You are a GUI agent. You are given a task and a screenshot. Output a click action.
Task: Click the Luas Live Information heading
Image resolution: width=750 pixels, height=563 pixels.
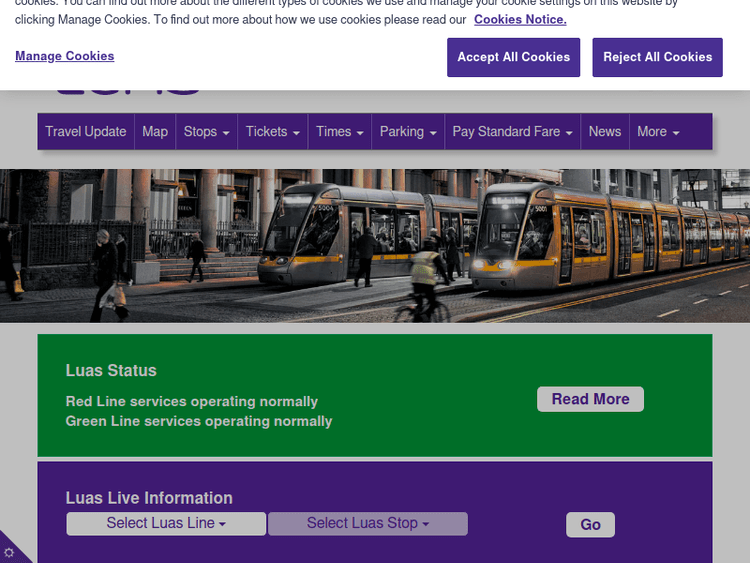pos(149,498)
